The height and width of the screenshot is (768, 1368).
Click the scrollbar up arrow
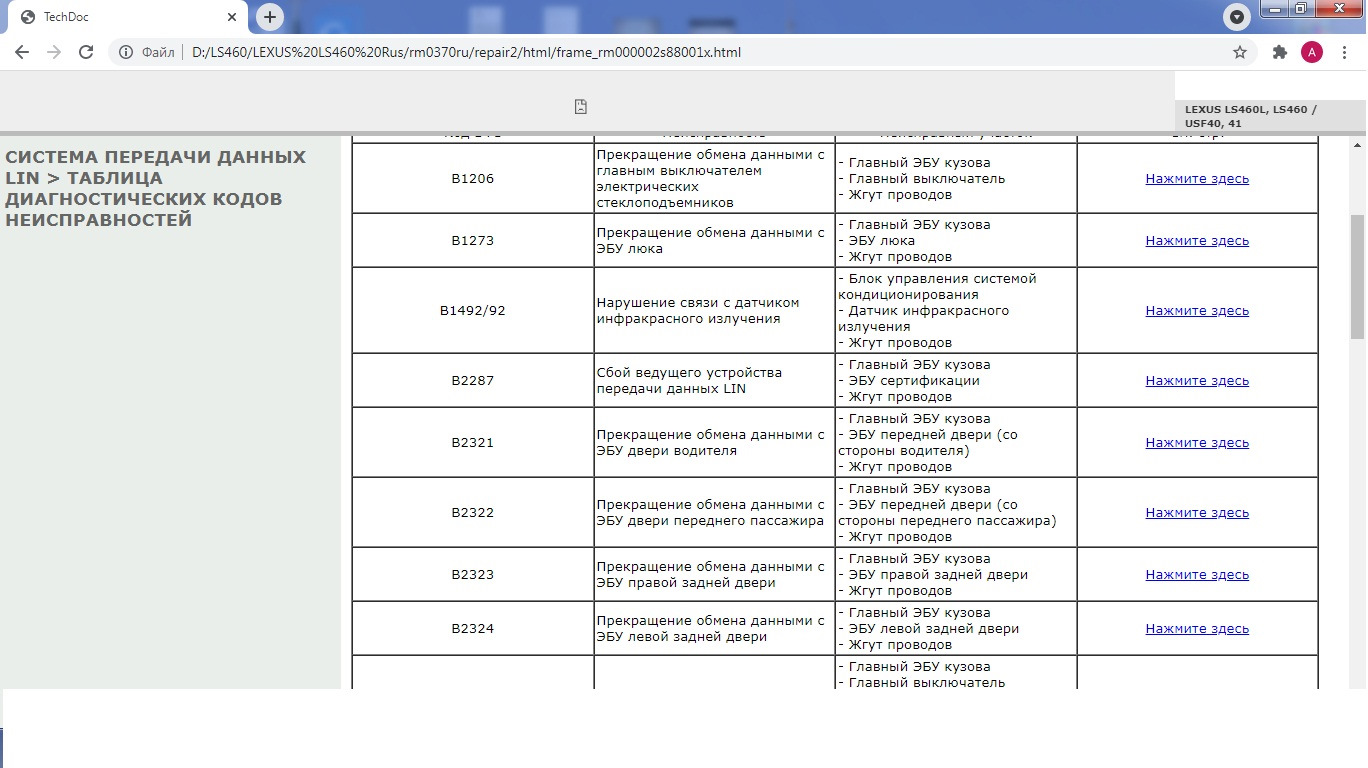(1357, 145)
